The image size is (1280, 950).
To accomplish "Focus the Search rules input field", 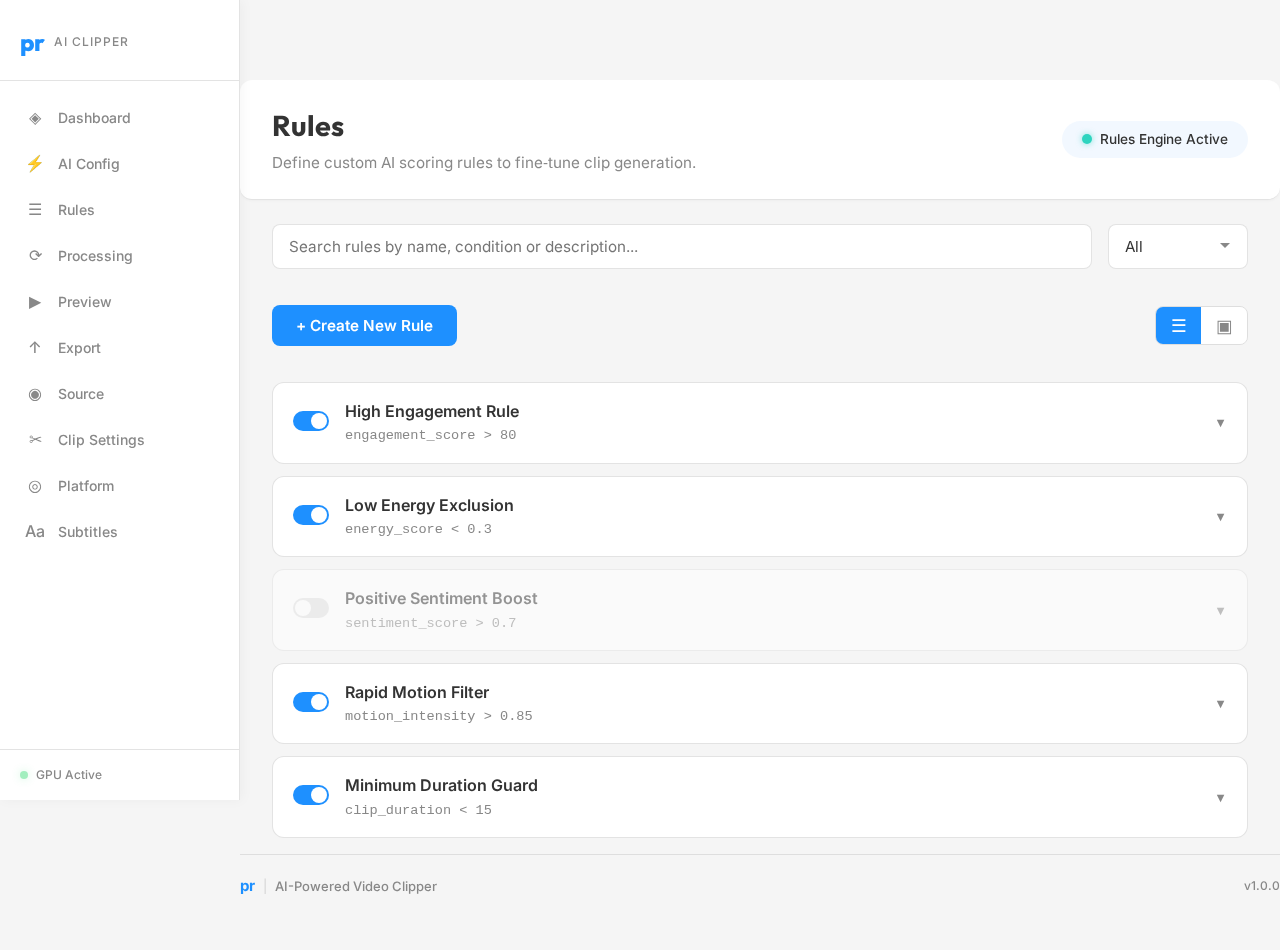I will (x=682, y=247).
